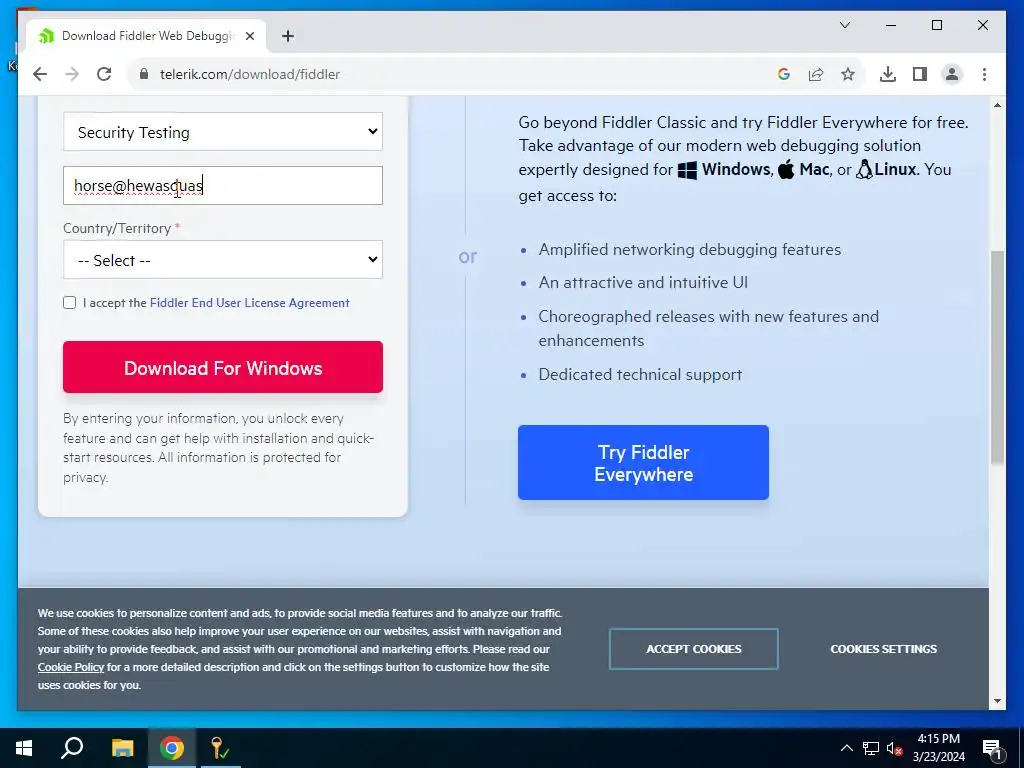Click ACCEPT COOKIES button

694,649
